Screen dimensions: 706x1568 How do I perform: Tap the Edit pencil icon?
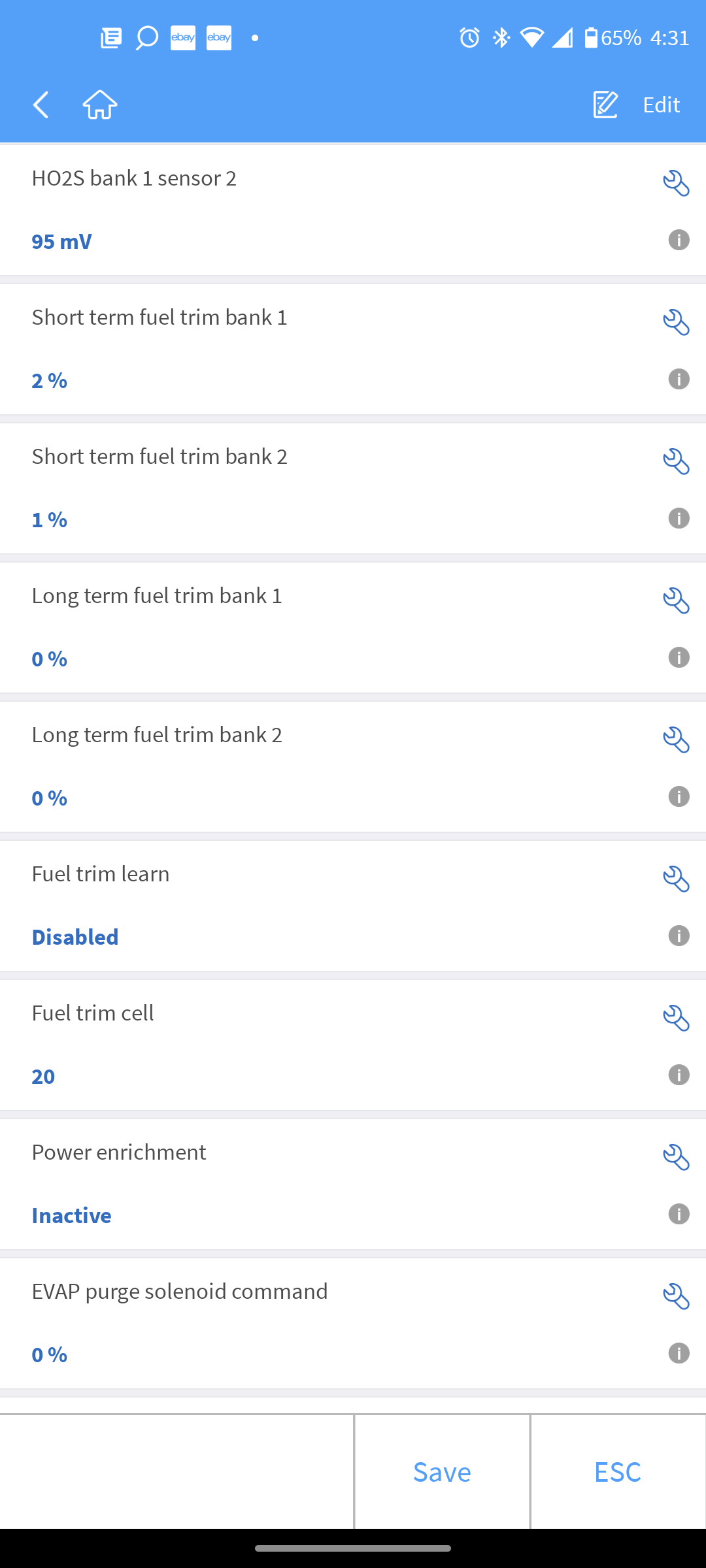pos(605,105)
